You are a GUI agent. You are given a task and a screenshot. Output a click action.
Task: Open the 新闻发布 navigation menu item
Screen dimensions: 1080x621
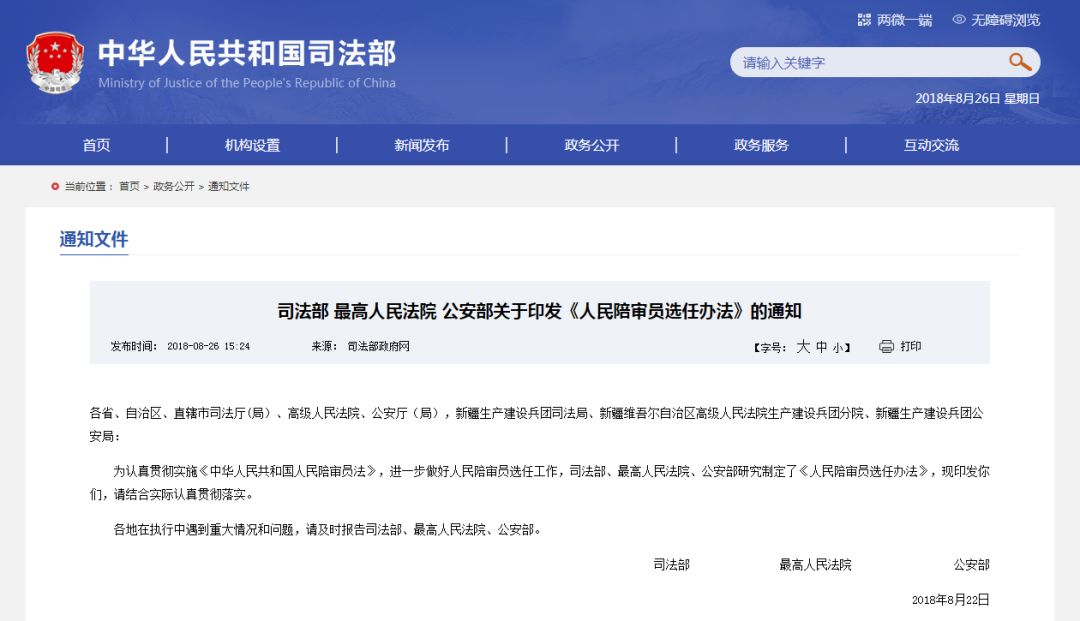point(422,145)
